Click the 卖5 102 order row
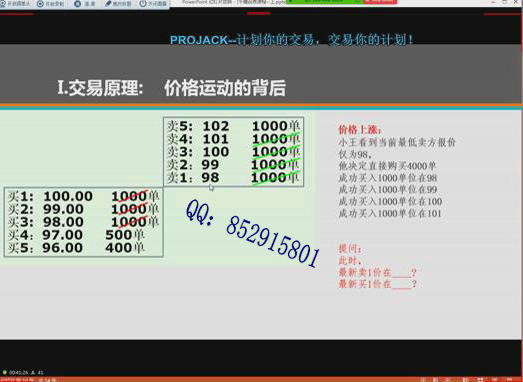Viewport: 523px width, 382px height. click(233, 126)
